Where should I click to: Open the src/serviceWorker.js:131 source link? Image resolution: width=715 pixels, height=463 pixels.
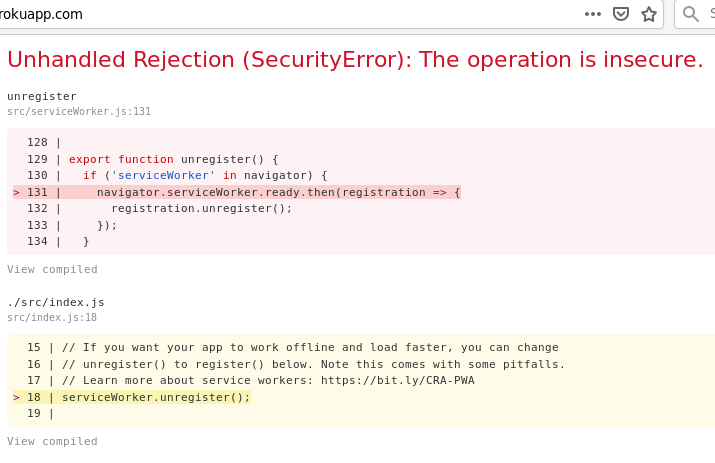(79, 111)
